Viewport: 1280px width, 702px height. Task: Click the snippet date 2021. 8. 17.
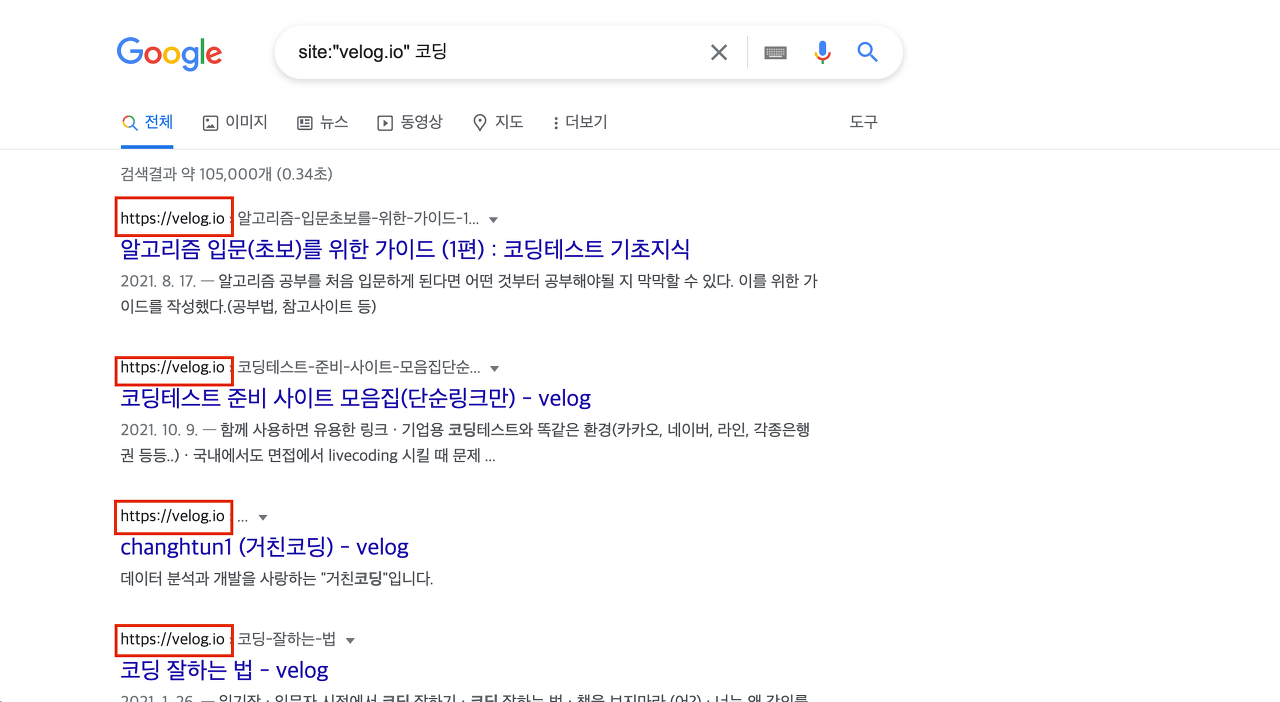(x=158, y=281)
